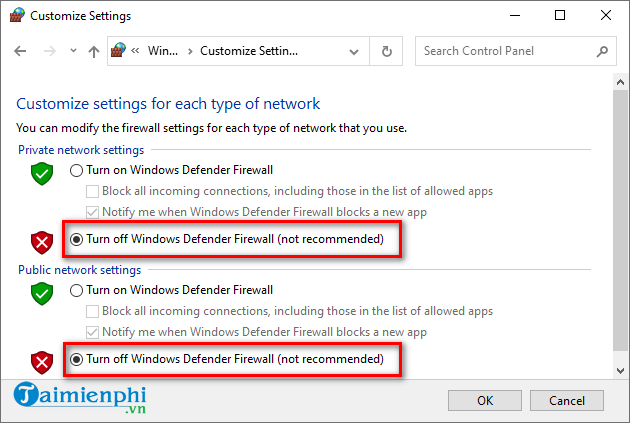Click the firewall icon in the address bar

[x=121, y=51]
